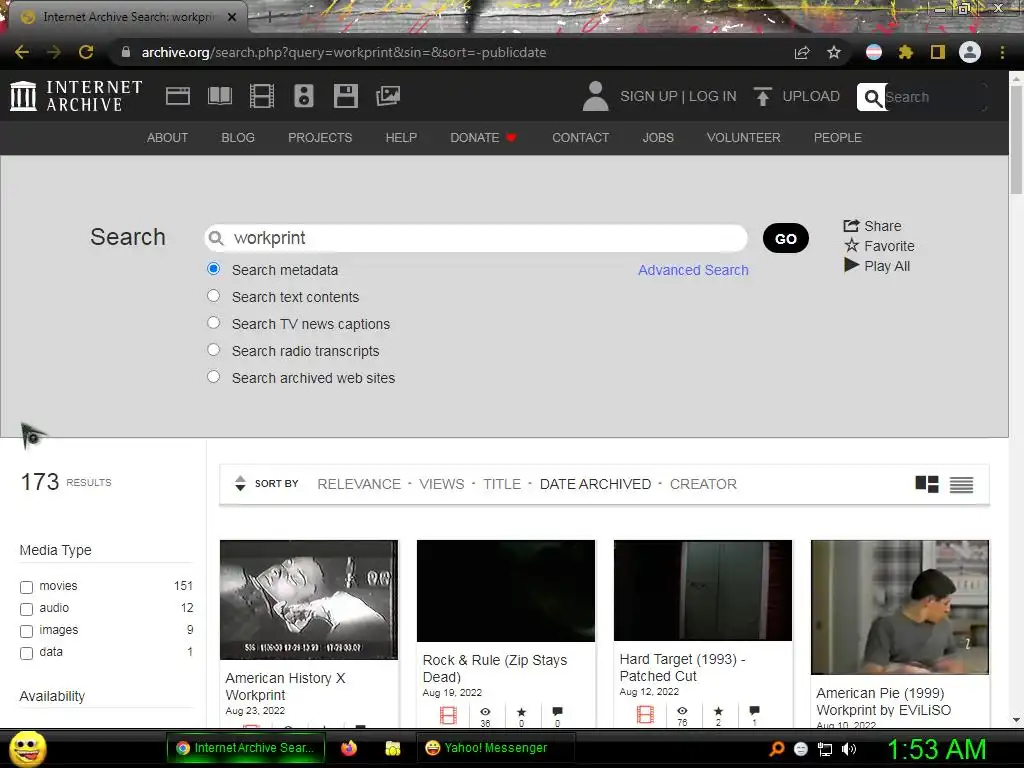Switch to tile grid view icon

pos(927,484)
